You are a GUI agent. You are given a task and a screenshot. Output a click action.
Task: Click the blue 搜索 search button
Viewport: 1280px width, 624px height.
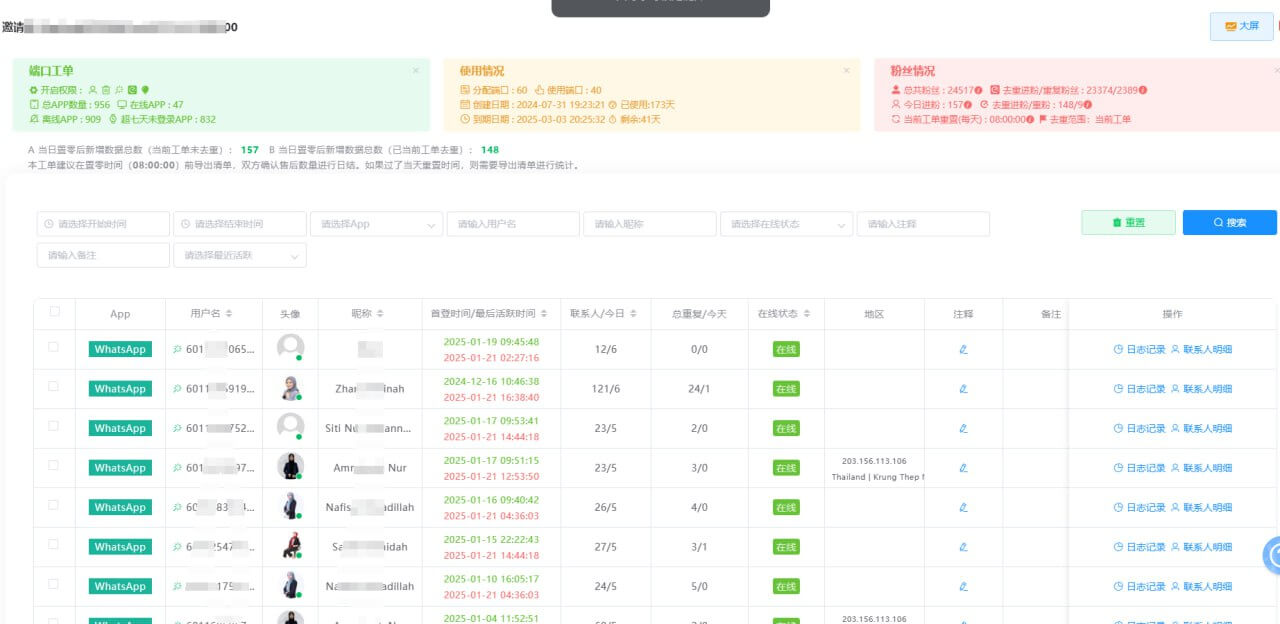1229,223
